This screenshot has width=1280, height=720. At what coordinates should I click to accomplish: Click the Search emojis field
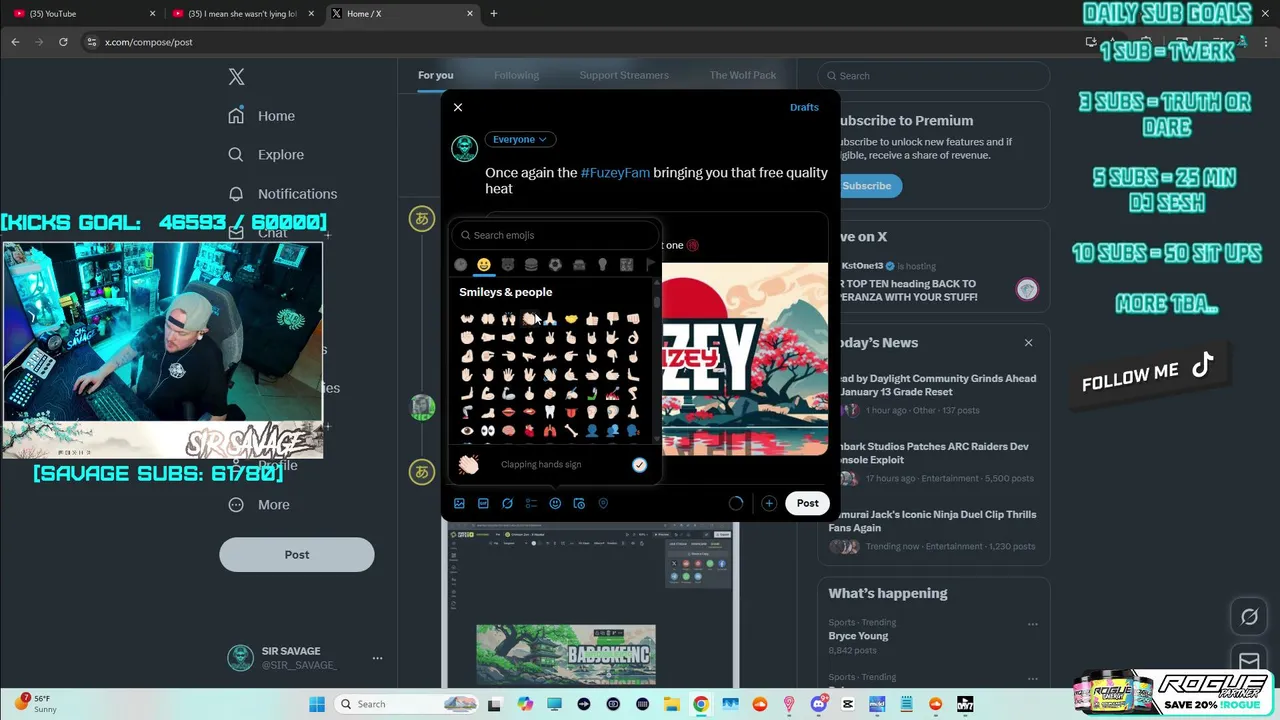[555, 235]
